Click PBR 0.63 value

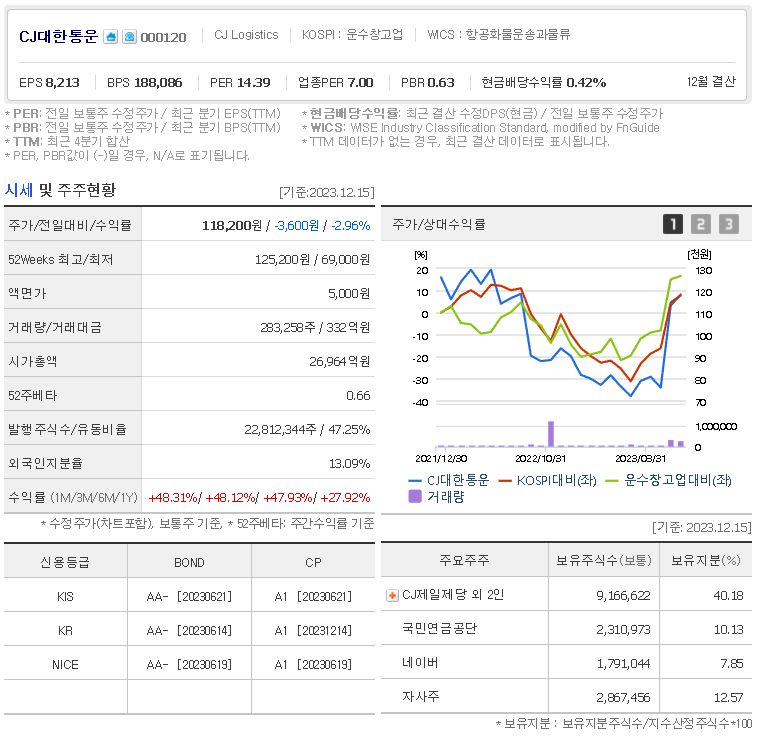428,82
